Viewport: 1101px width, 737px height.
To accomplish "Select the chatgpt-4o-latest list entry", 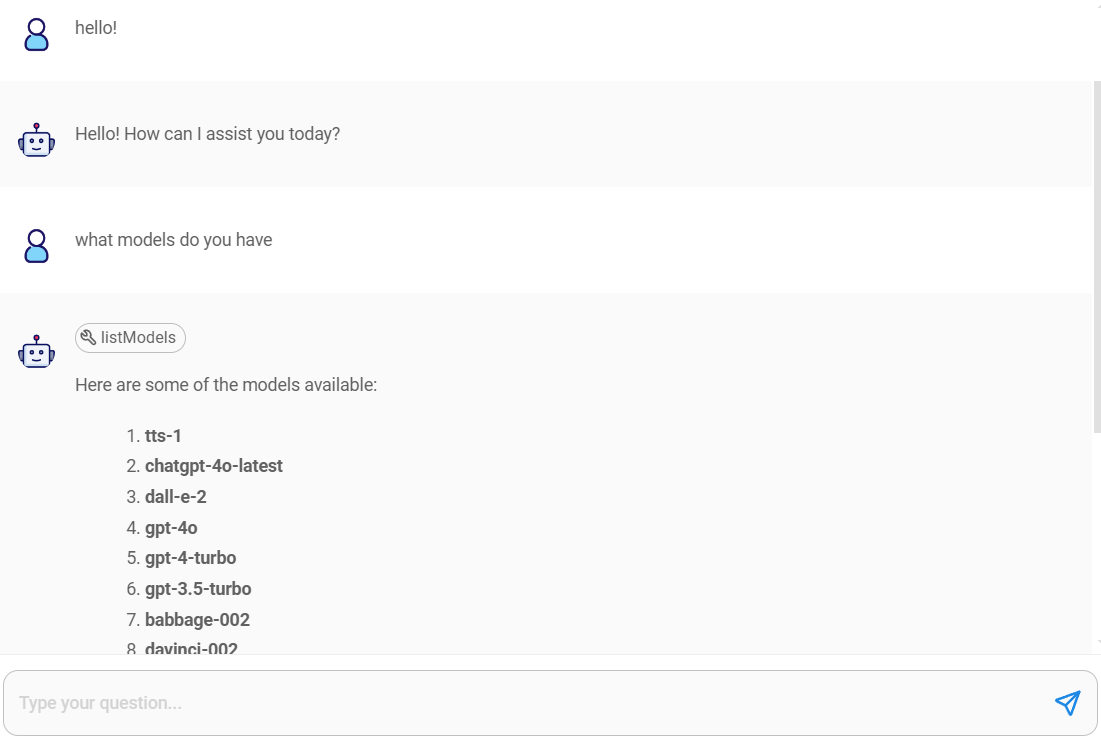I will [213, 466].
